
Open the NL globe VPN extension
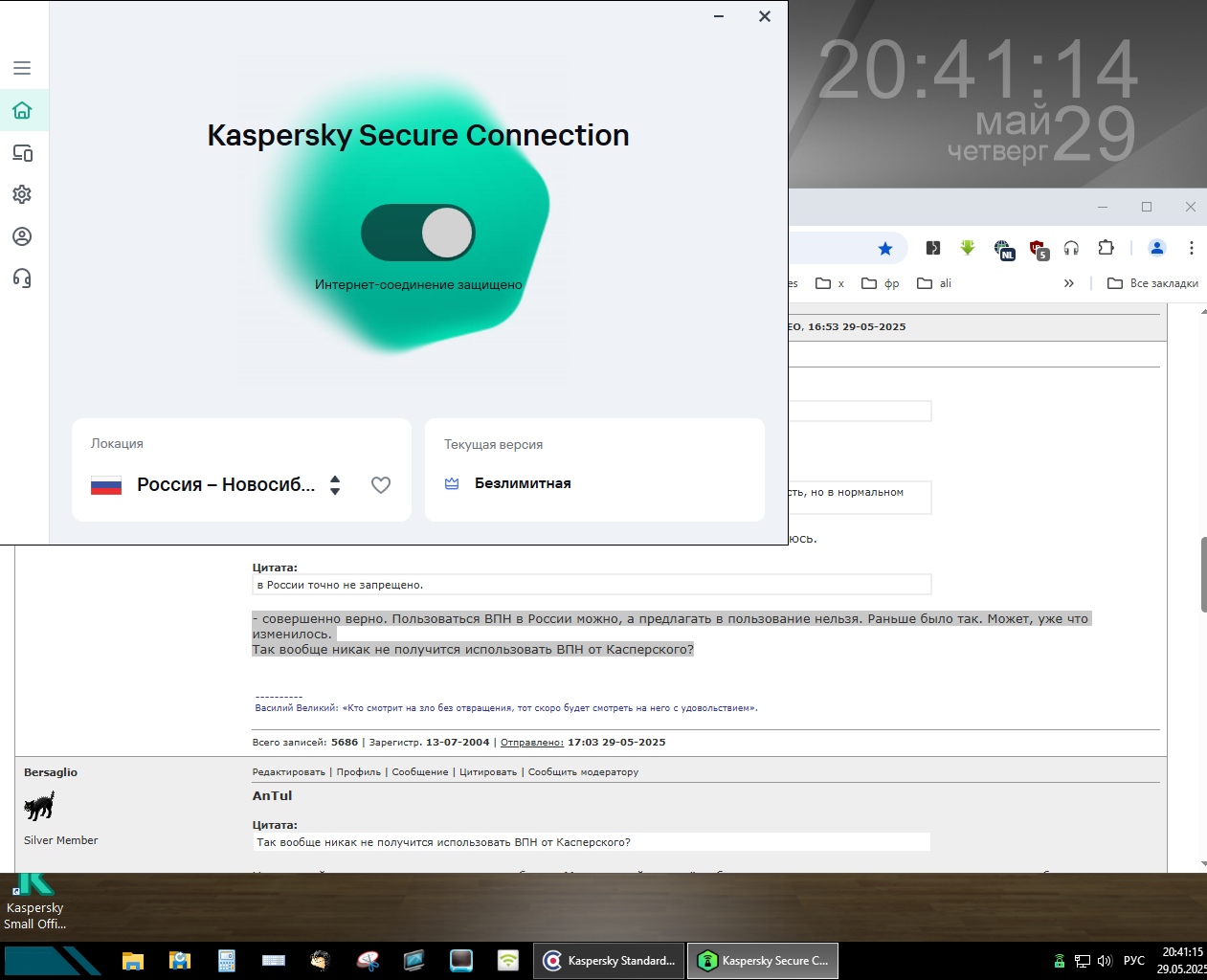click(1003, 249)
